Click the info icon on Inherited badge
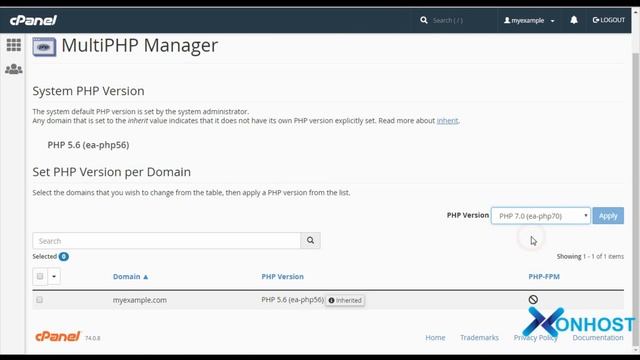The height and width of the screenshot is (360, 640). (x=331, y=300)
